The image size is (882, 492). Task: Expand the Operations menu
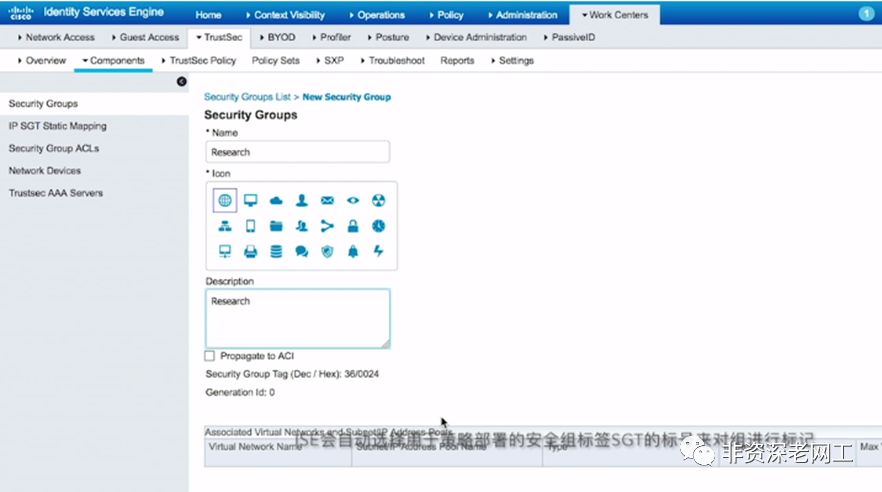tap(377, 15)
